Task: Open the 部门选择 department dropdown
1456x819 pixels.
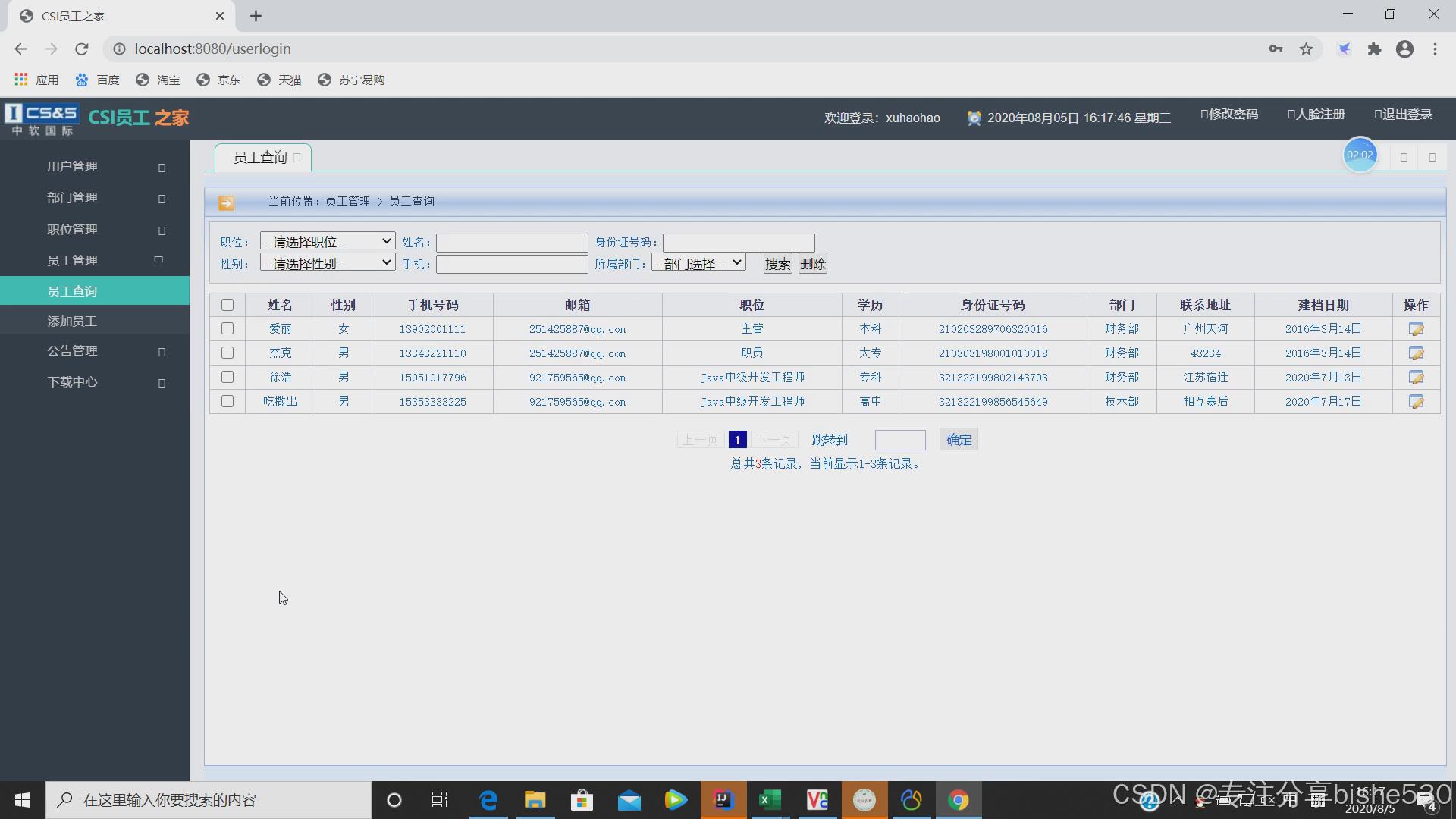Action: 698,263
